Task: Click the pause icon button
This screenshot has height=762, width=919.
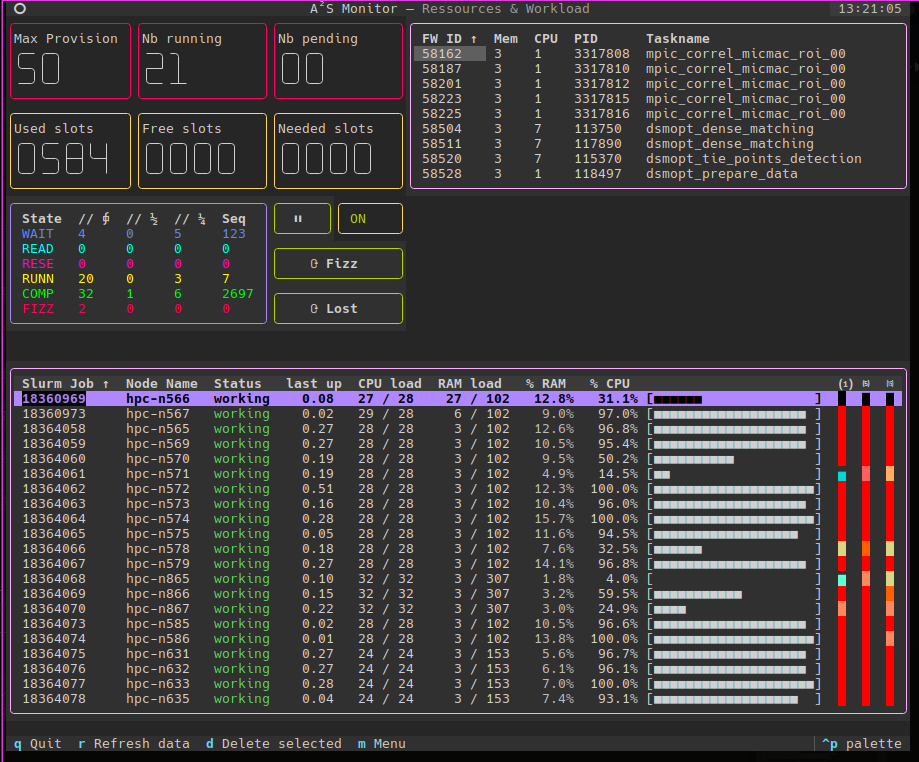Action: point(302,218)
